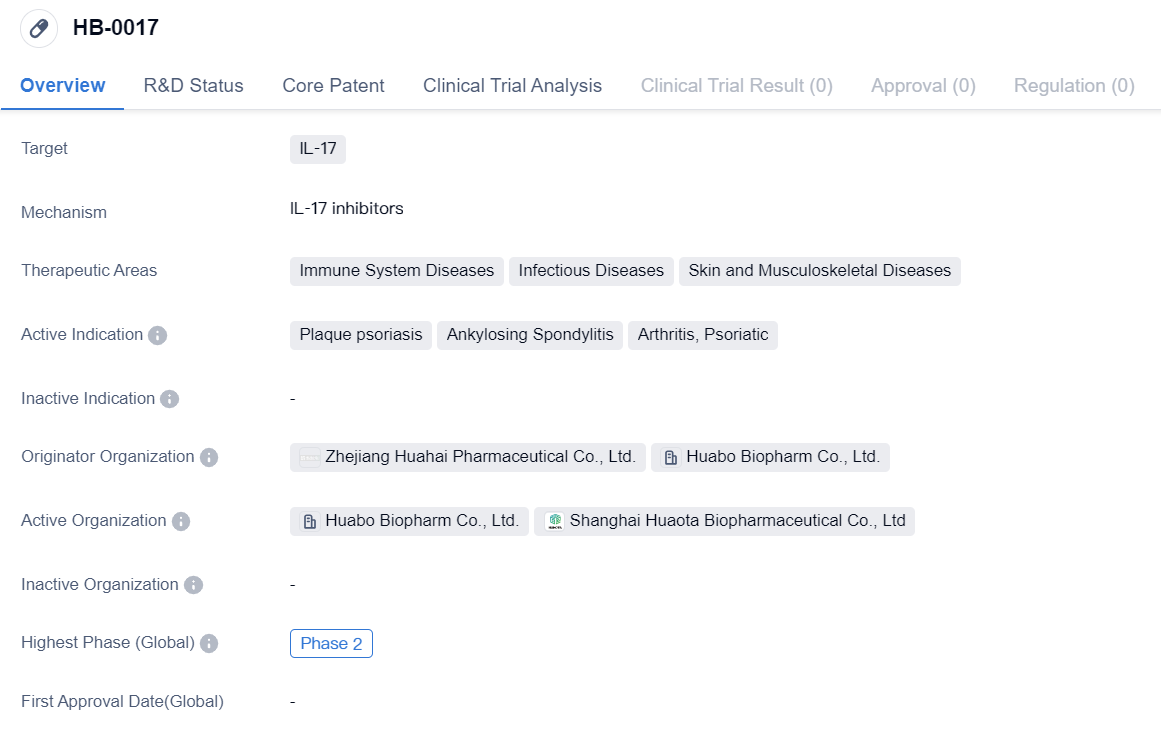The width and height of the screenshot is (1161, 729).
Task: Select the Overview tab
Action: 62,86
